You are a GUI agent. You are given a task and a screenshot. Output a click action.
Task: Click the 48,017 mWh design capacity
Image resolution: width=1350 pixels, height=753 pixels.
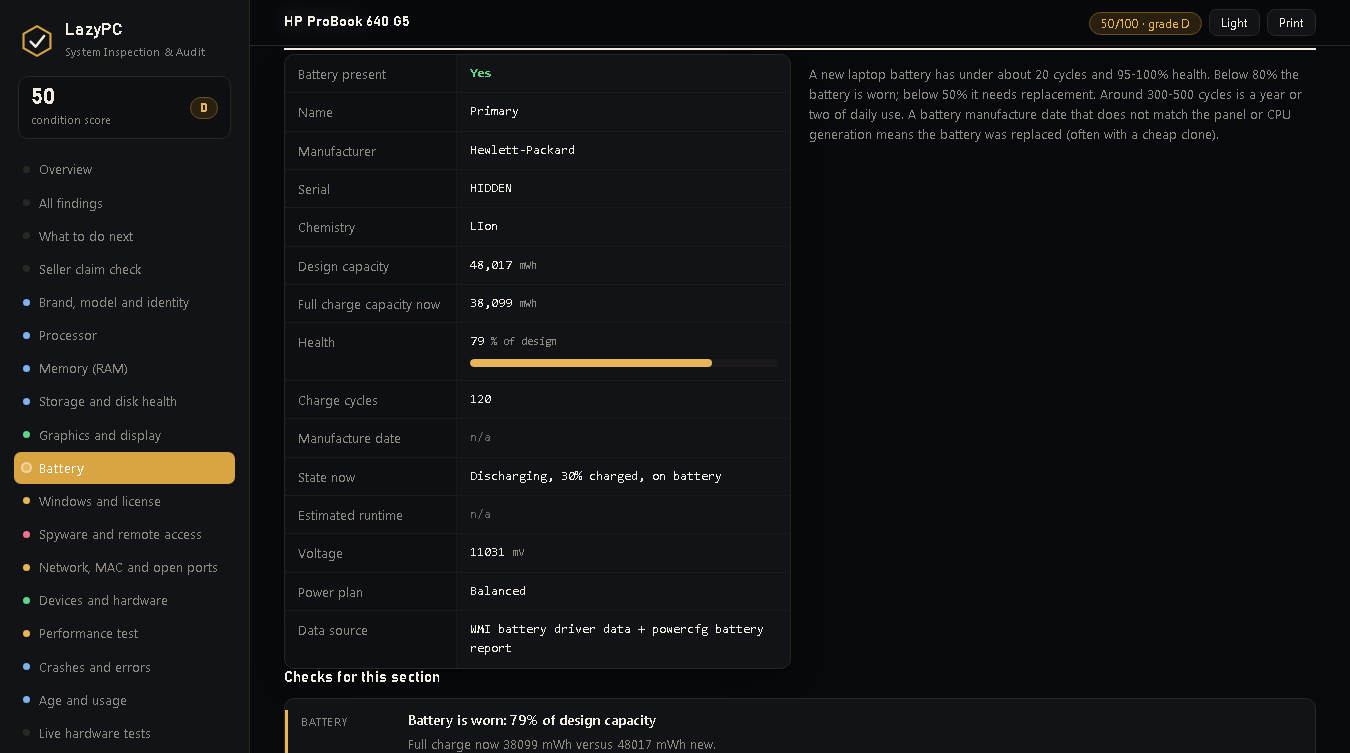[x=503, y=265]
